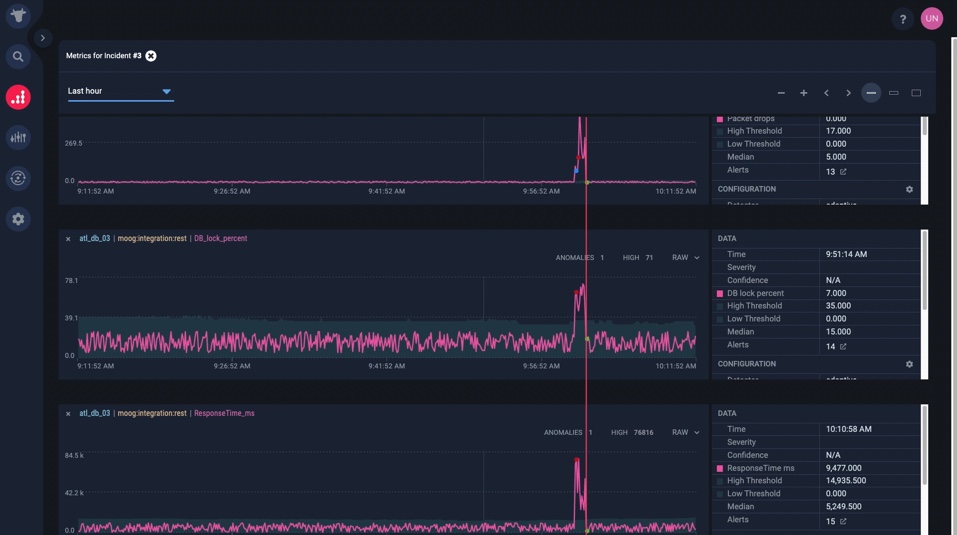Open alerts link next to 14
Screen dimensions: 957x535
coord(843,346)
